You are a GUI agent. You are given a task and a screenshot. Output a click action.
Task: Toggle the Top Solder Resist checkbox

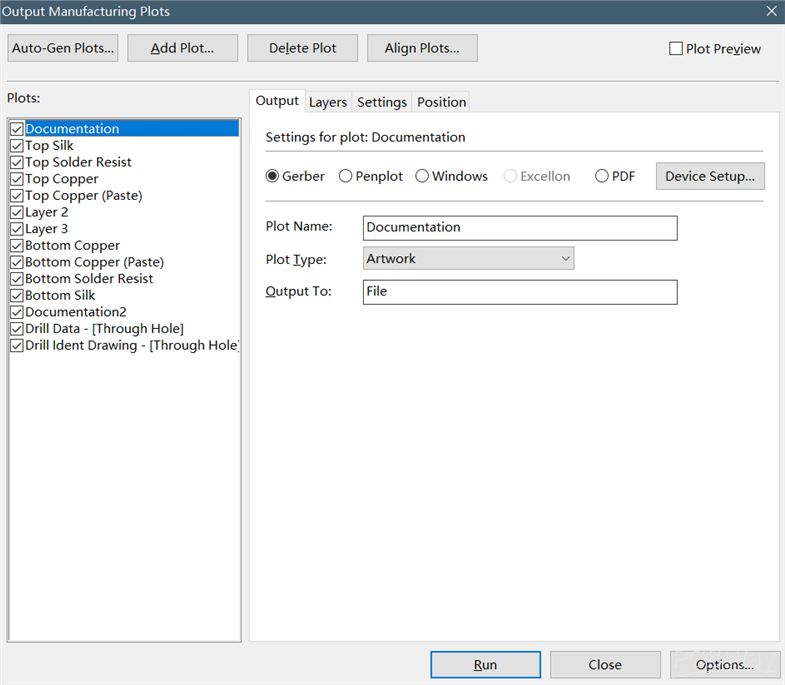point(17,162)
